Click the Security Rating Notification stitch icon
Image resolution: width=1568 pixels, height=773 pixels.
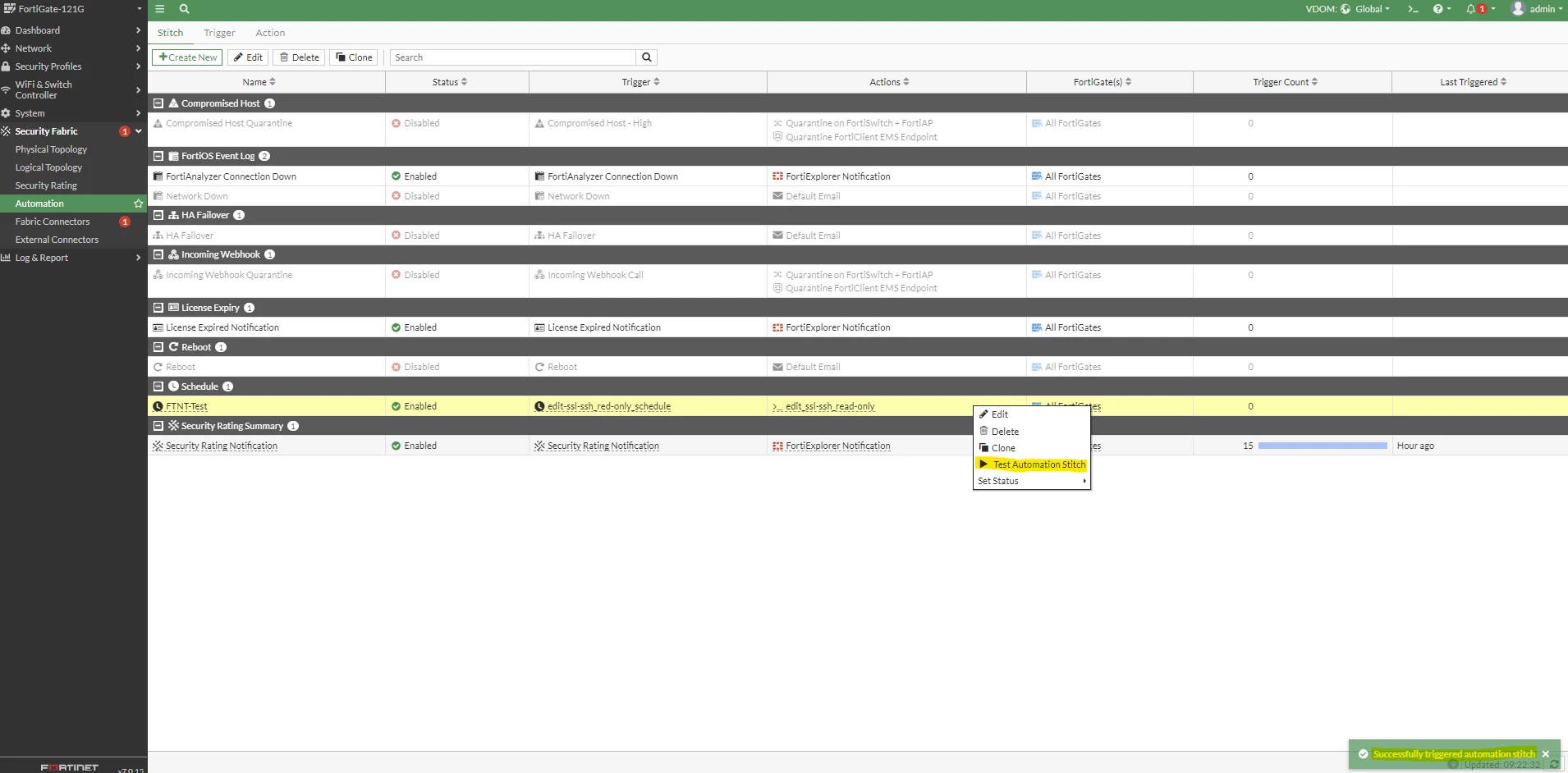pos(158,446)
